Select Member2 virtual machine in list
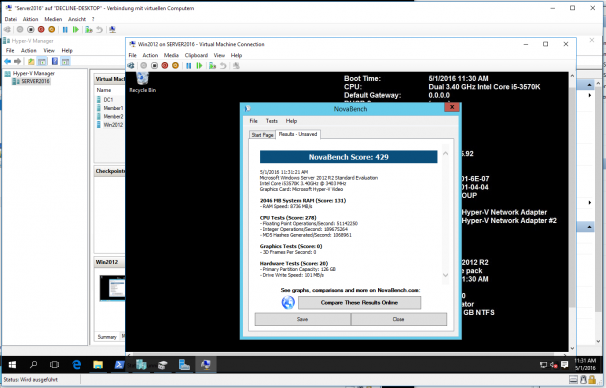The height and width of the screenshot is (388, 606). [113, 117]
